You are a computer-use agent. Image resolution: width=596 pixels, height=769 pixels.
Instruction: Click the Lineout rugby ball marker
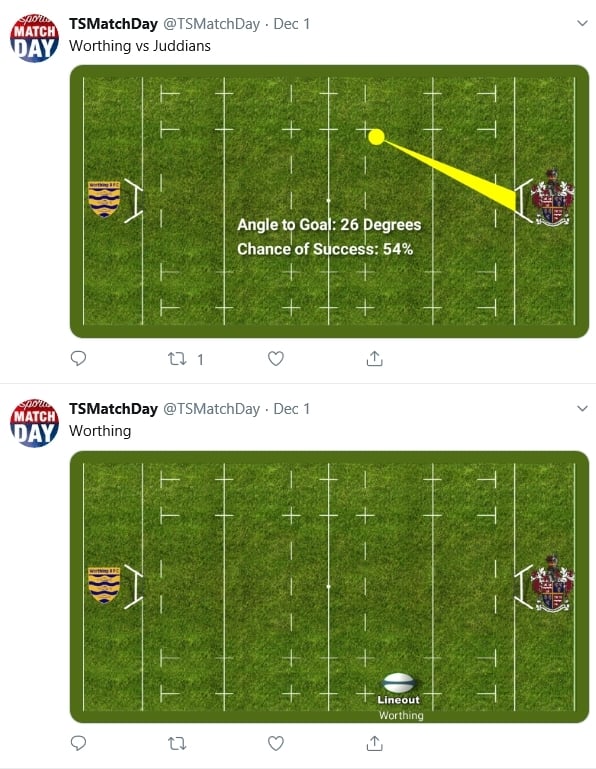[398, 682]
